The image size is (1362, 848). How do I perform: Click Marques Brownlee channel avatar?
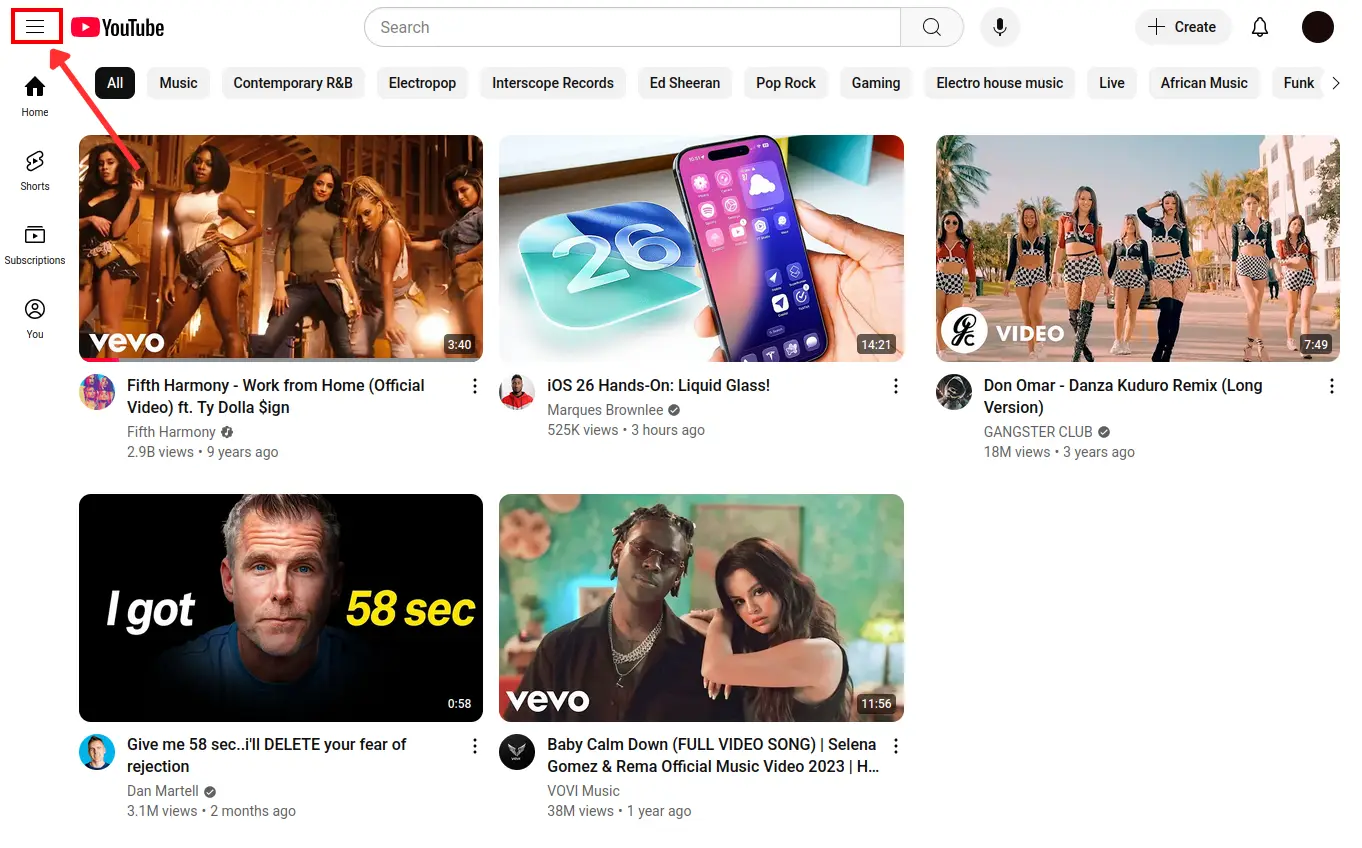(x=517, y=392)
